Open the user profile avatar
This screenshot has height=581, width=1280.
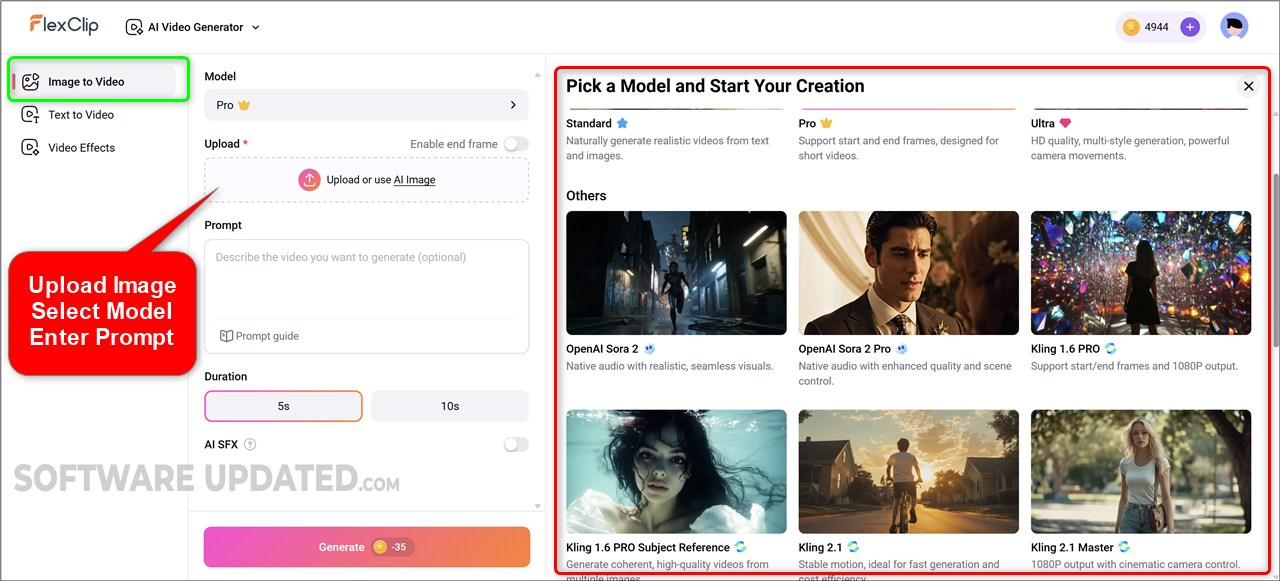[x=1234, y=27]
